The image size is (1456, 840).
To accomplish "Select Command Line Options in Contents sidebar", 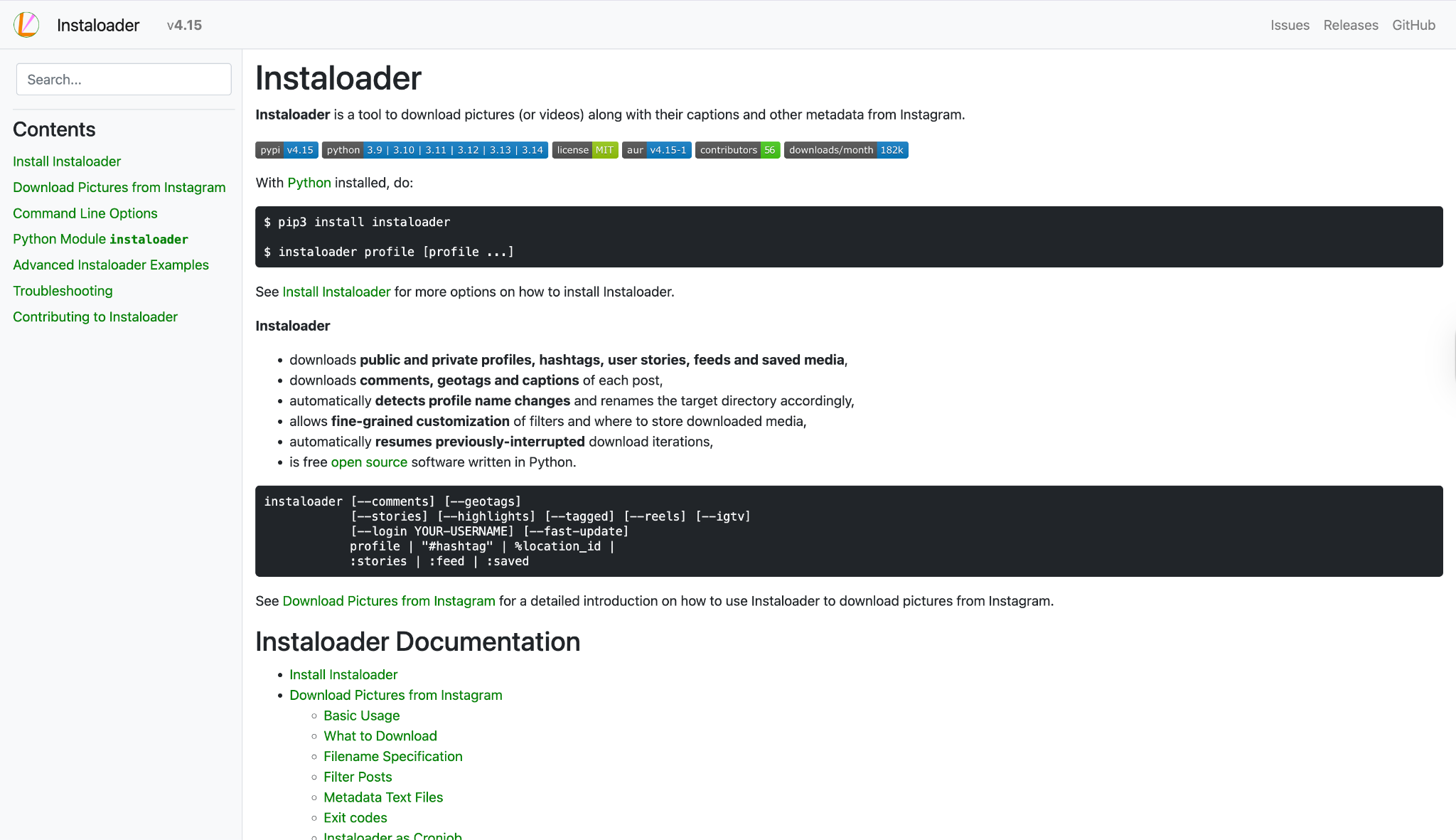I will [x=85, y=213].
